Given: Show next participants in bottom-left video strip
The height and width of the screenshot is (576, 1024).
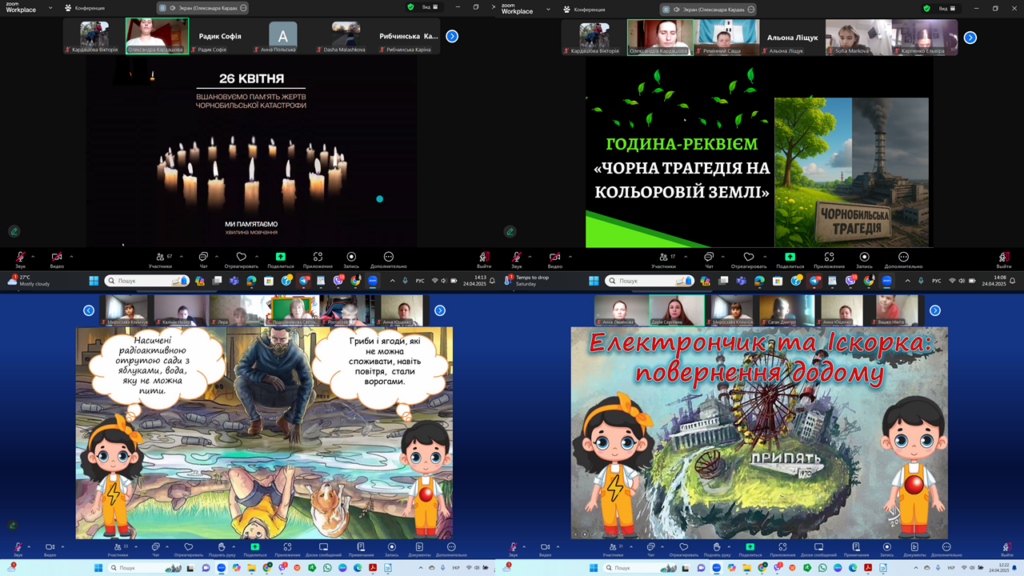Looking at the screenshot, I should click(440, 310).
